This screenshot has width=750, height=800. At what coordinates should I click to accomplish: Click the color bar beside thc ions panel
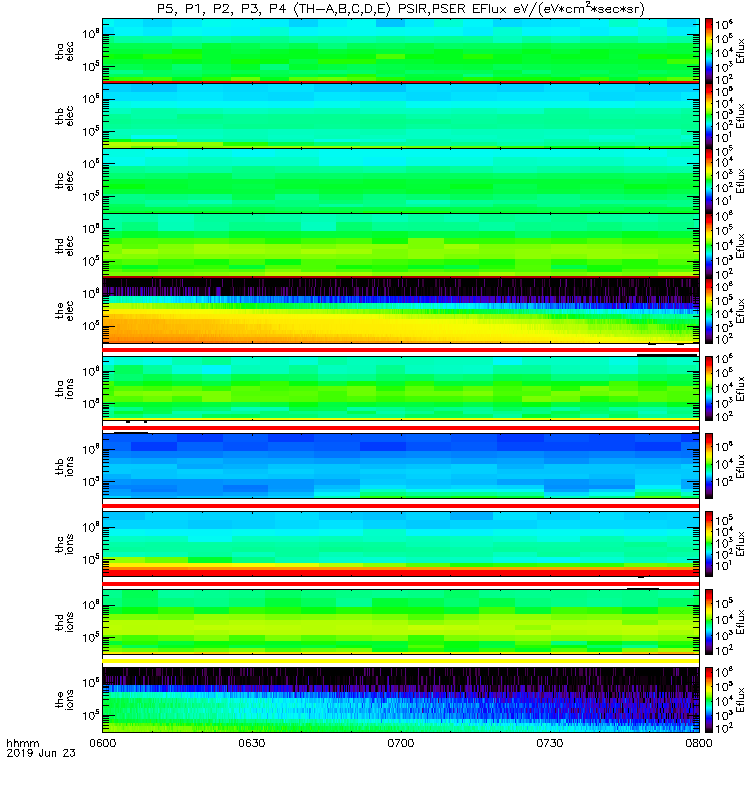[x=709, y=544]
